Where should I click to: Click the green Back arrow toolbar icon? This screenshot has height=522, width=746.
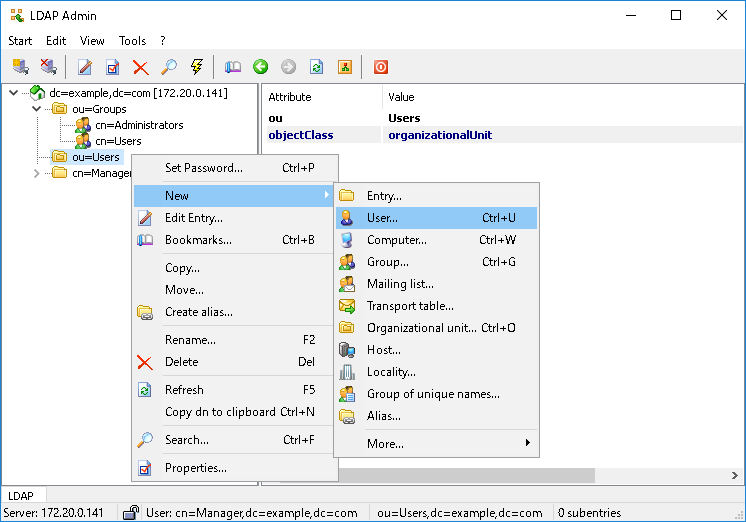(x=260, y=67)
